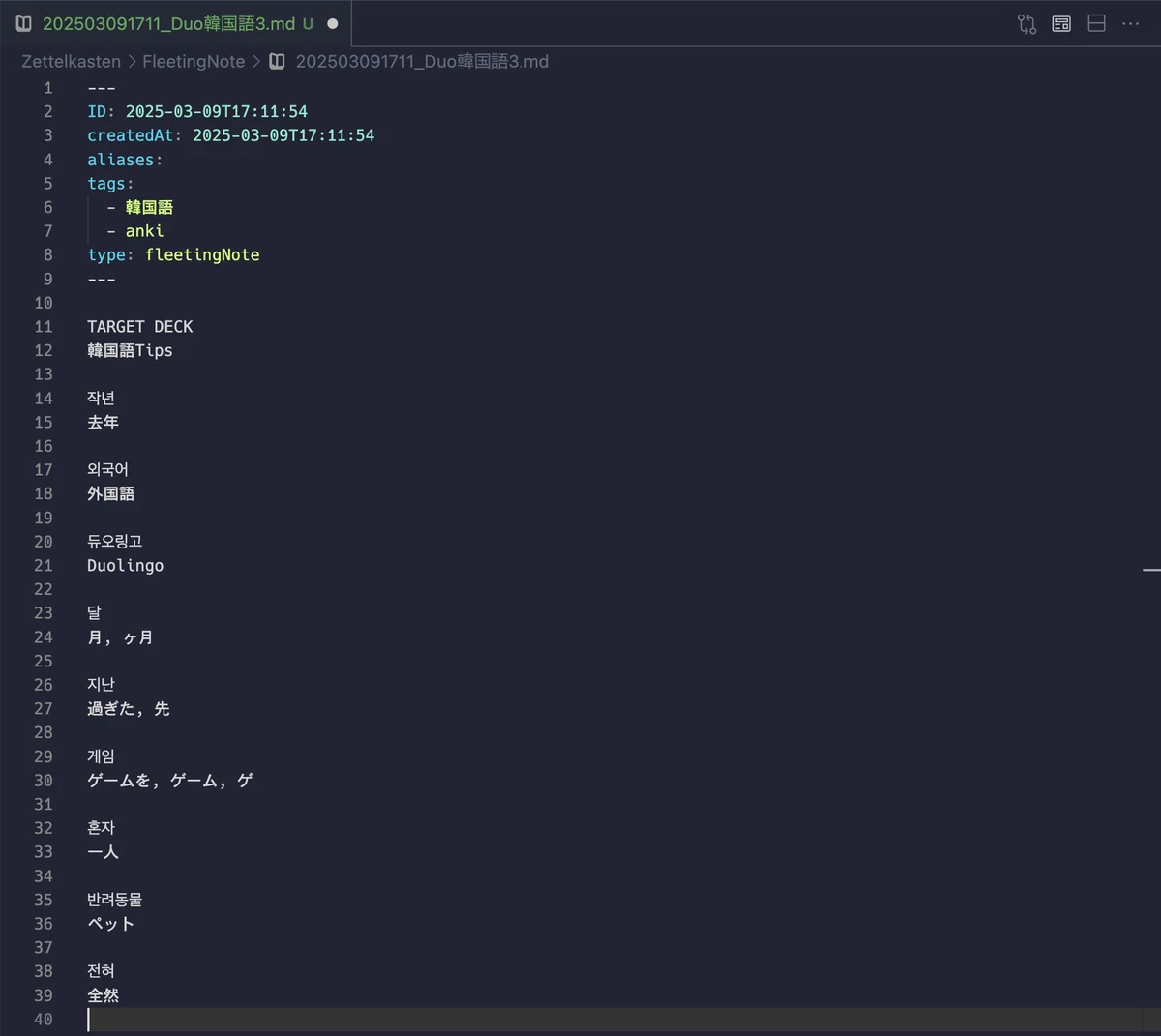Click the file icon in the breadcrumb path
1161x1036 pixels.
[x=277, y=61]
